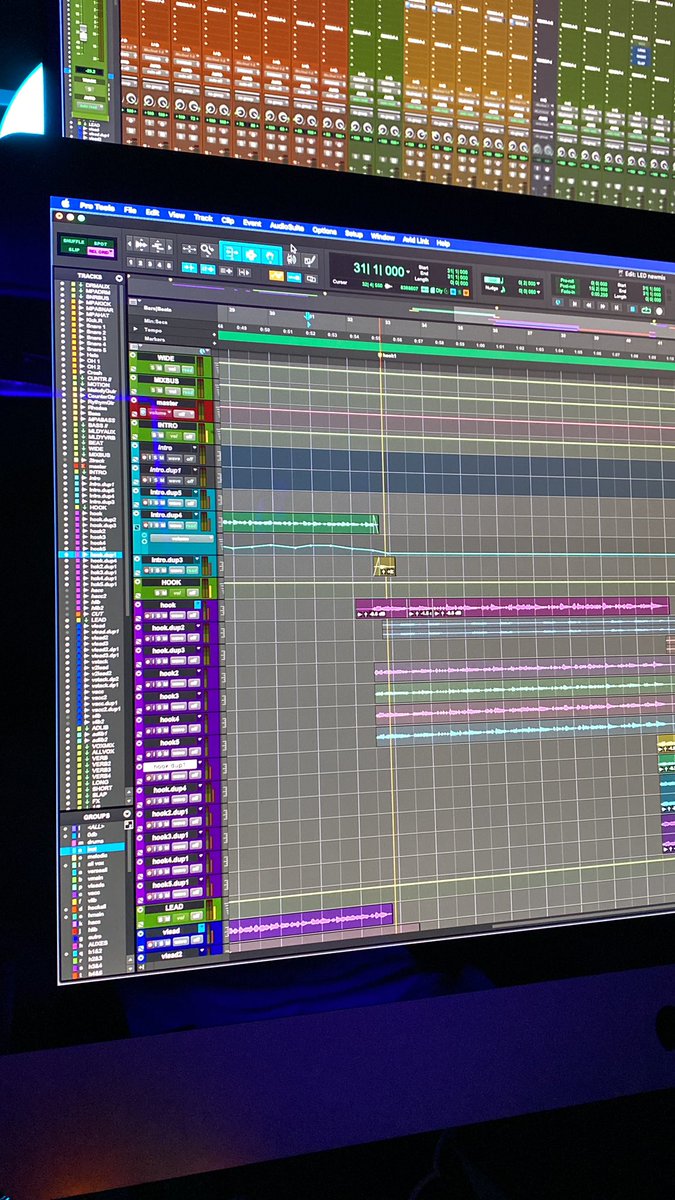This screenshot has width=675, height=1200.
Task: Click the main counter 31|1|000 display
Action: (380, 270)
